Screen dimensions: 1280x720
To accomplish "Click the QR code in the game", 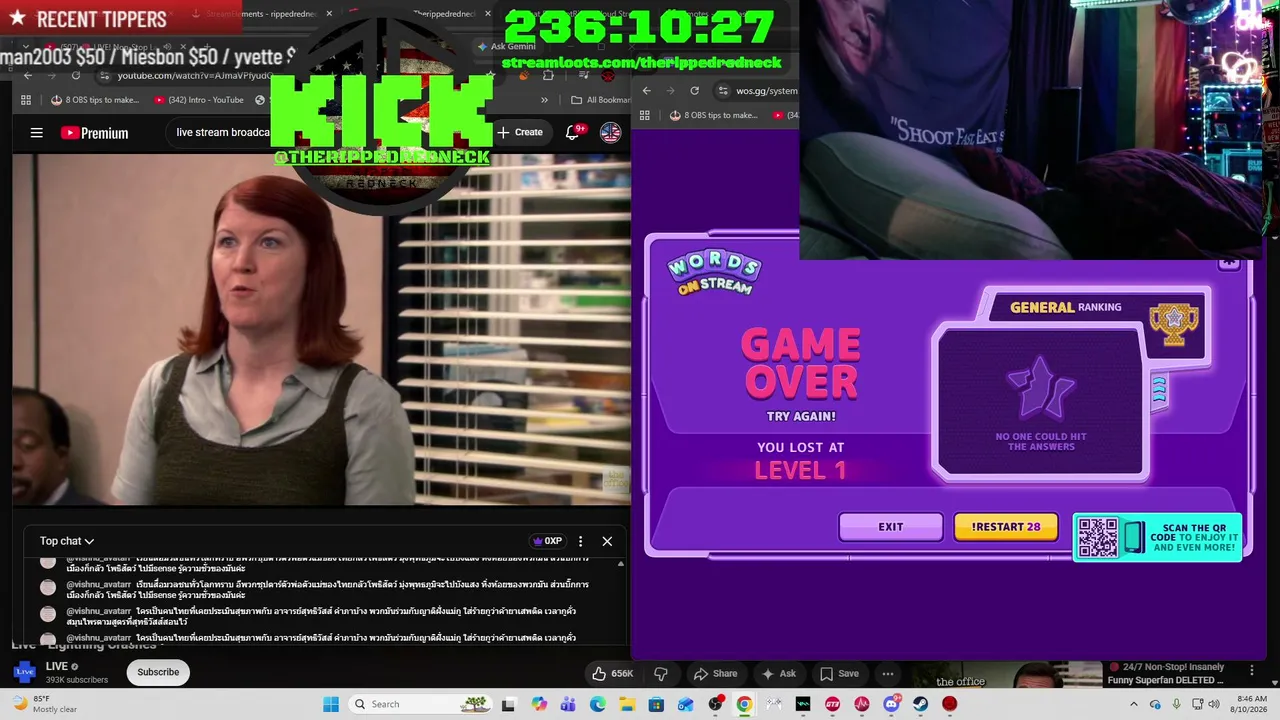I will tap(1098, 538).
